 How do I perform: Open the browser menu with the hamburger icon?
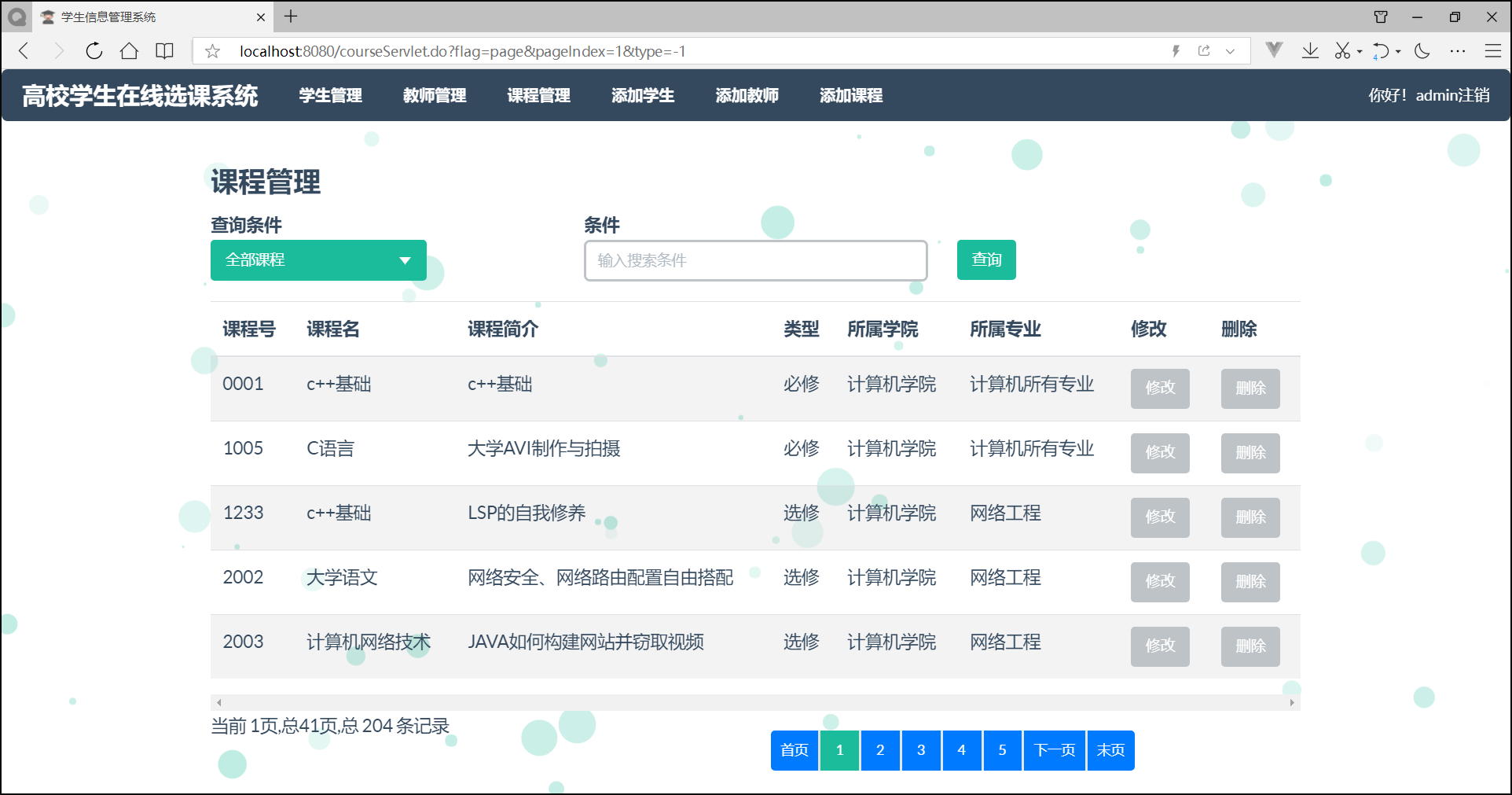1494,50
